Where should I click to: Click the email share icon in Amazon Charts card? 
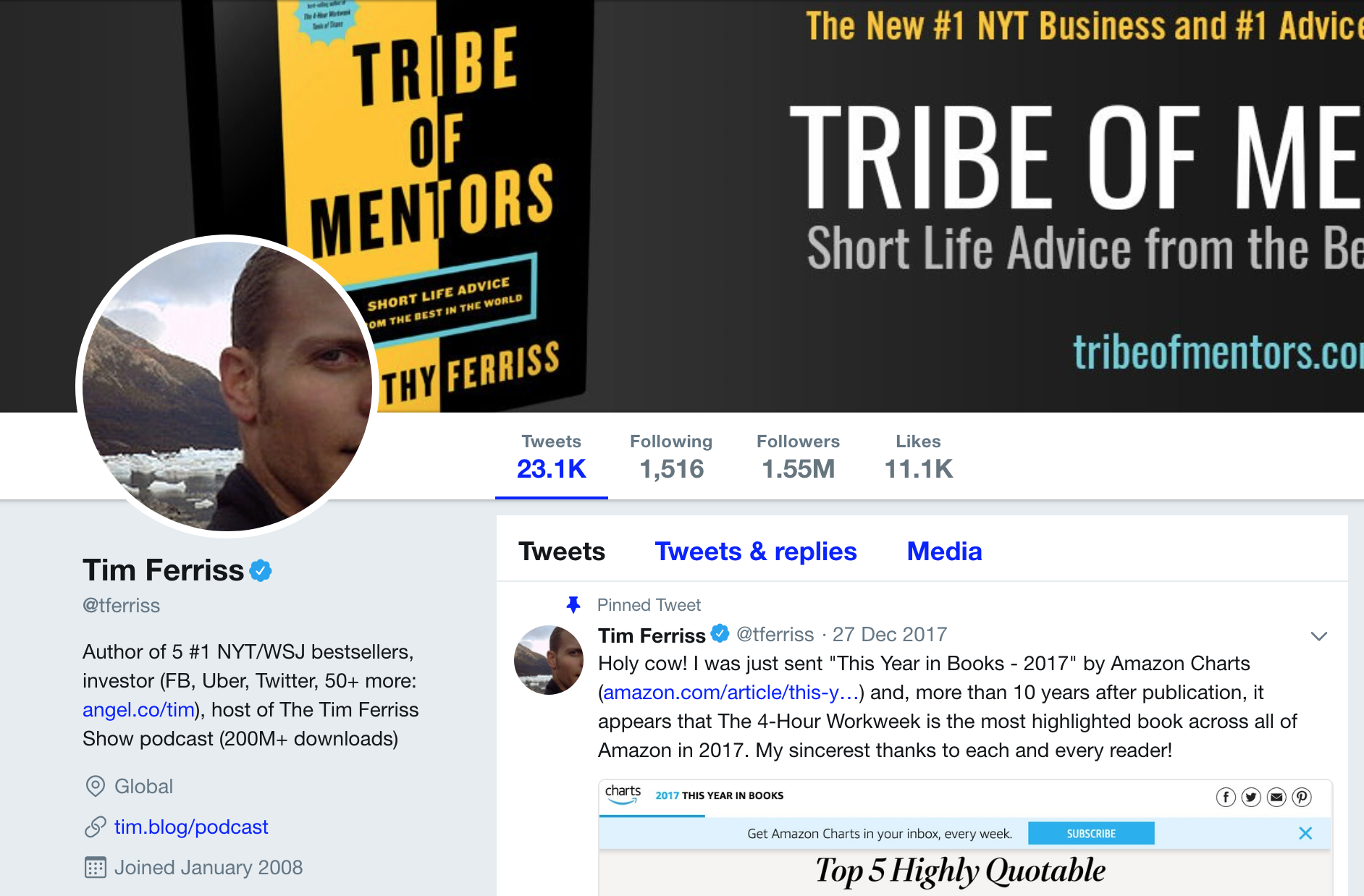coord(1276,798)
